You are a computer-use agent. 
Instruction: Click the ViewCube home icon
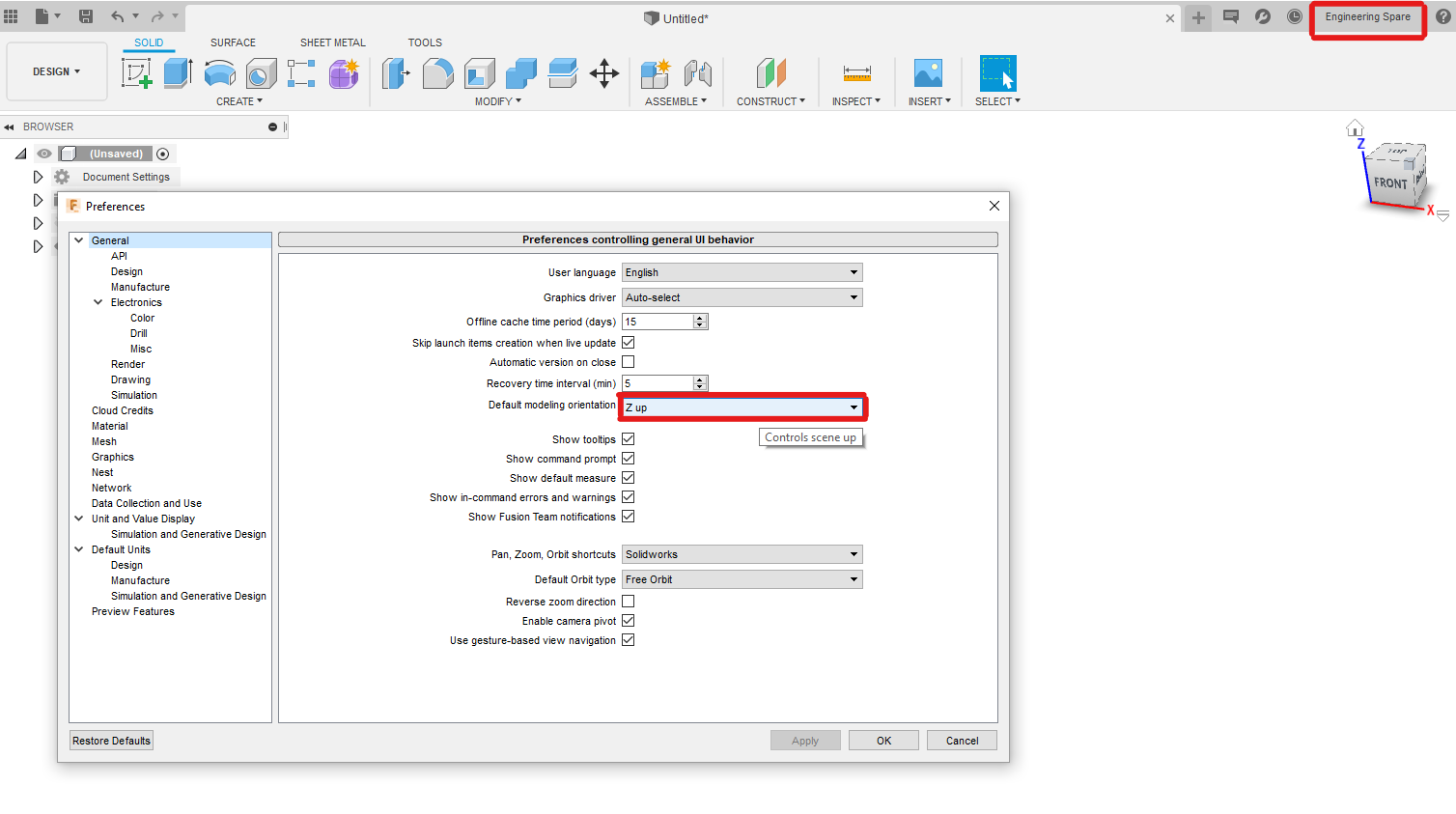tap(1355, 128)
